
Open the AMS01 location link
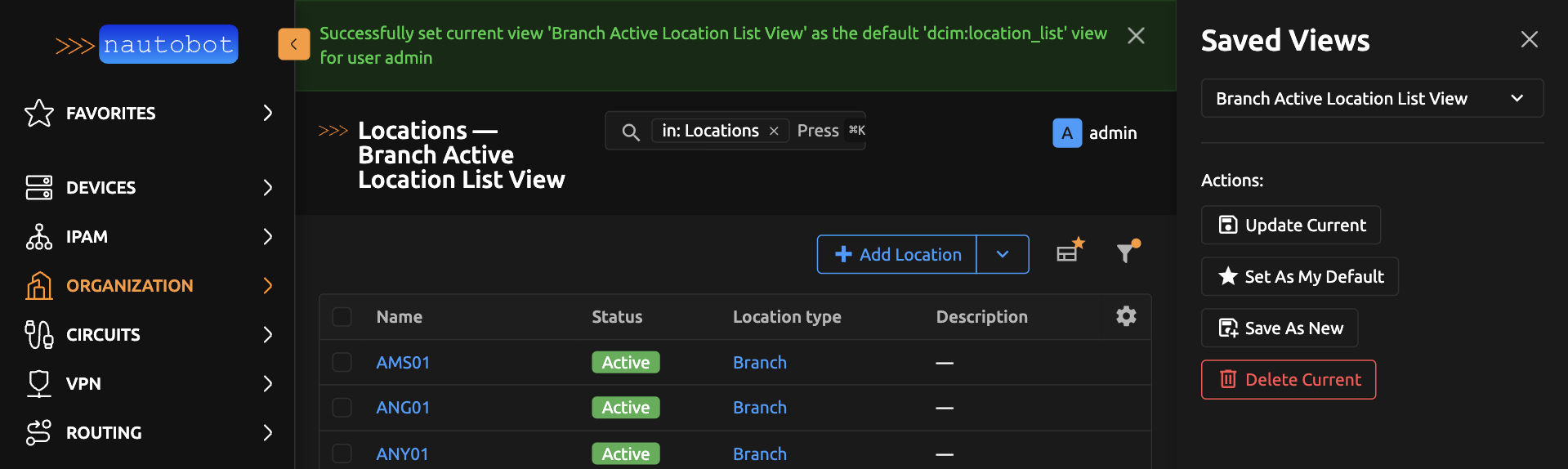point(403,363)
